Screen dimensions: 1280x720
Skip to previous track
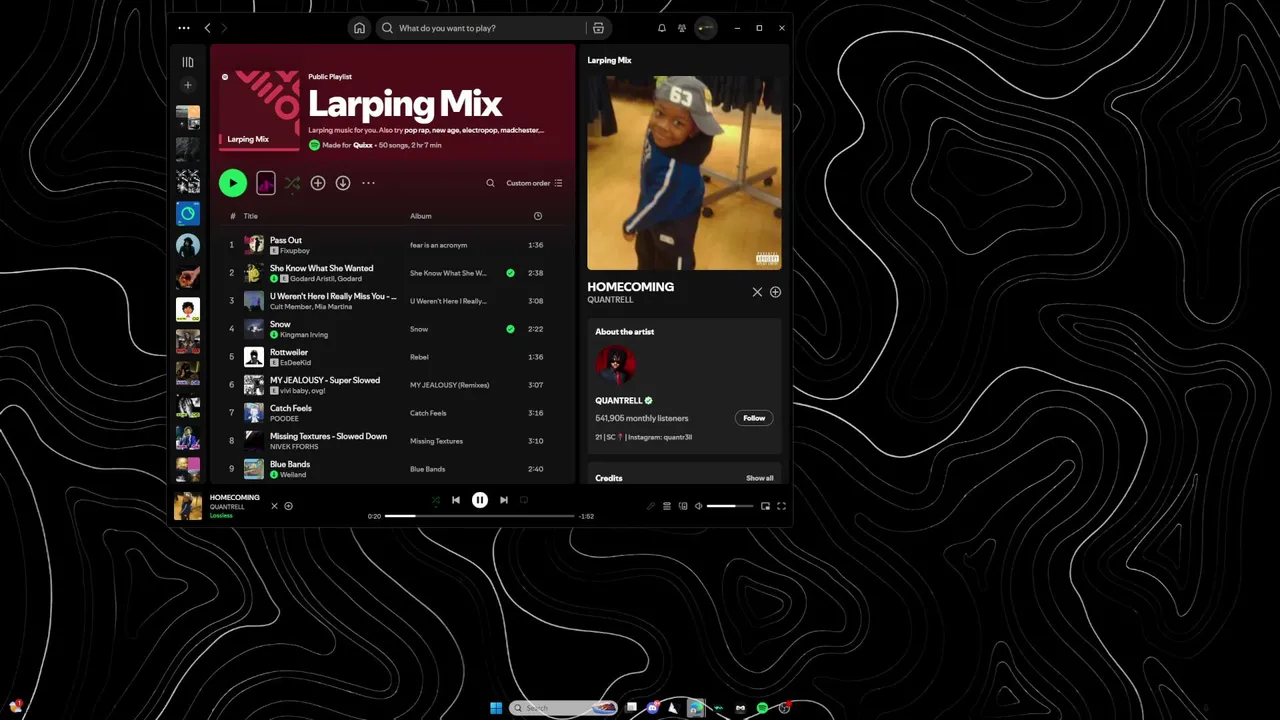456,500
